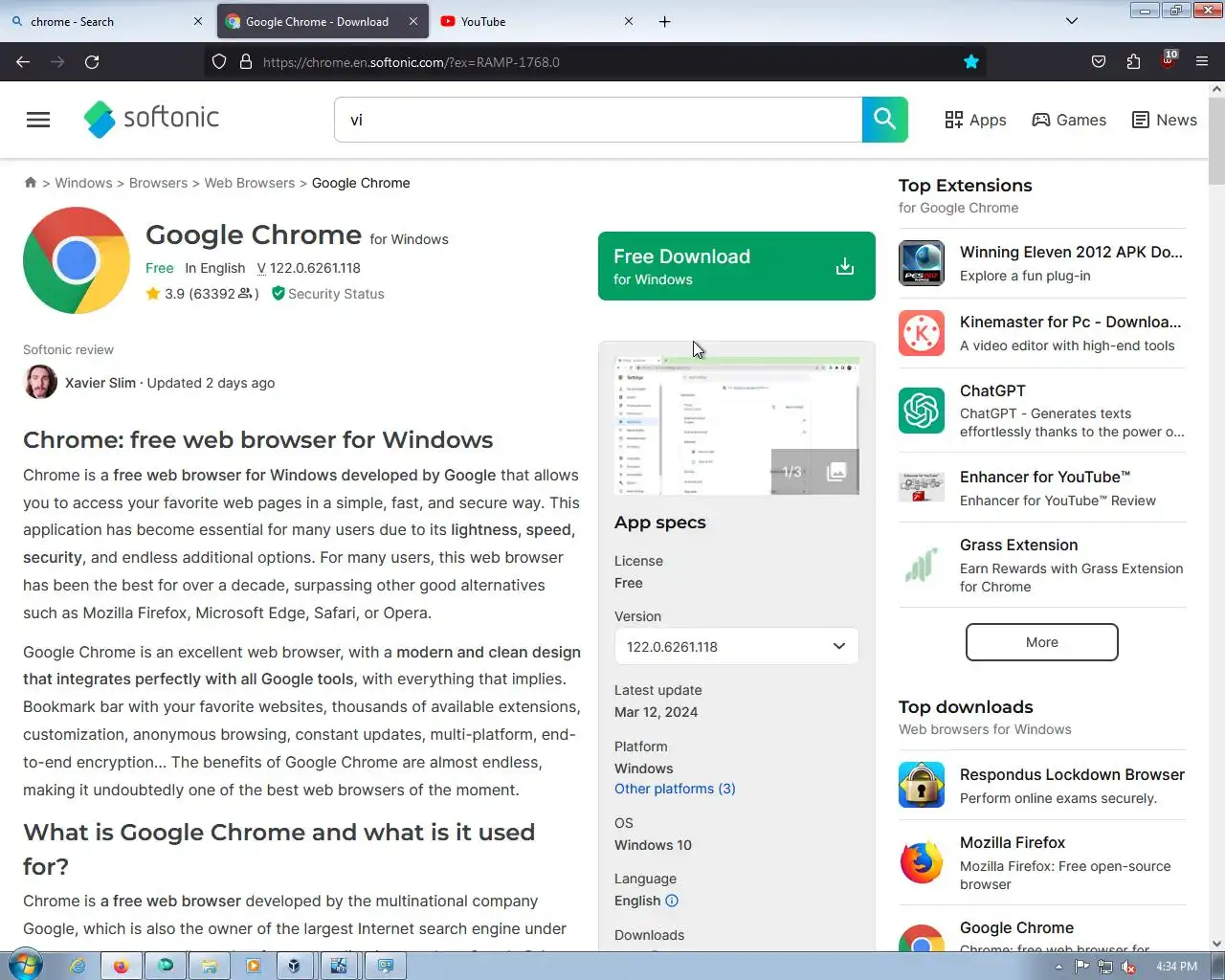Reload the page

tap(92, 61)
